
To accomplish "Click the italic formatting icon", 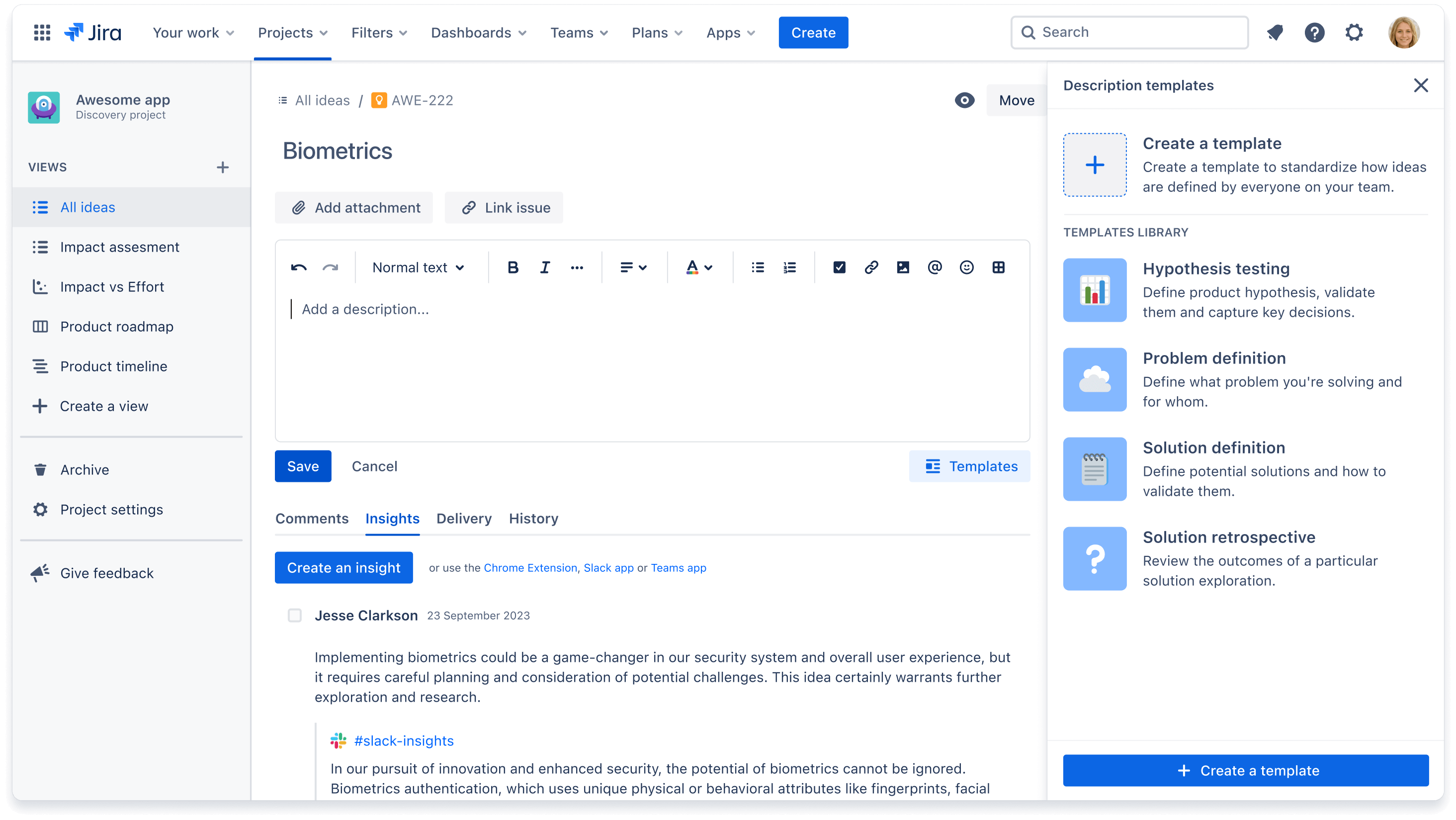I will [x=545, y=267].
